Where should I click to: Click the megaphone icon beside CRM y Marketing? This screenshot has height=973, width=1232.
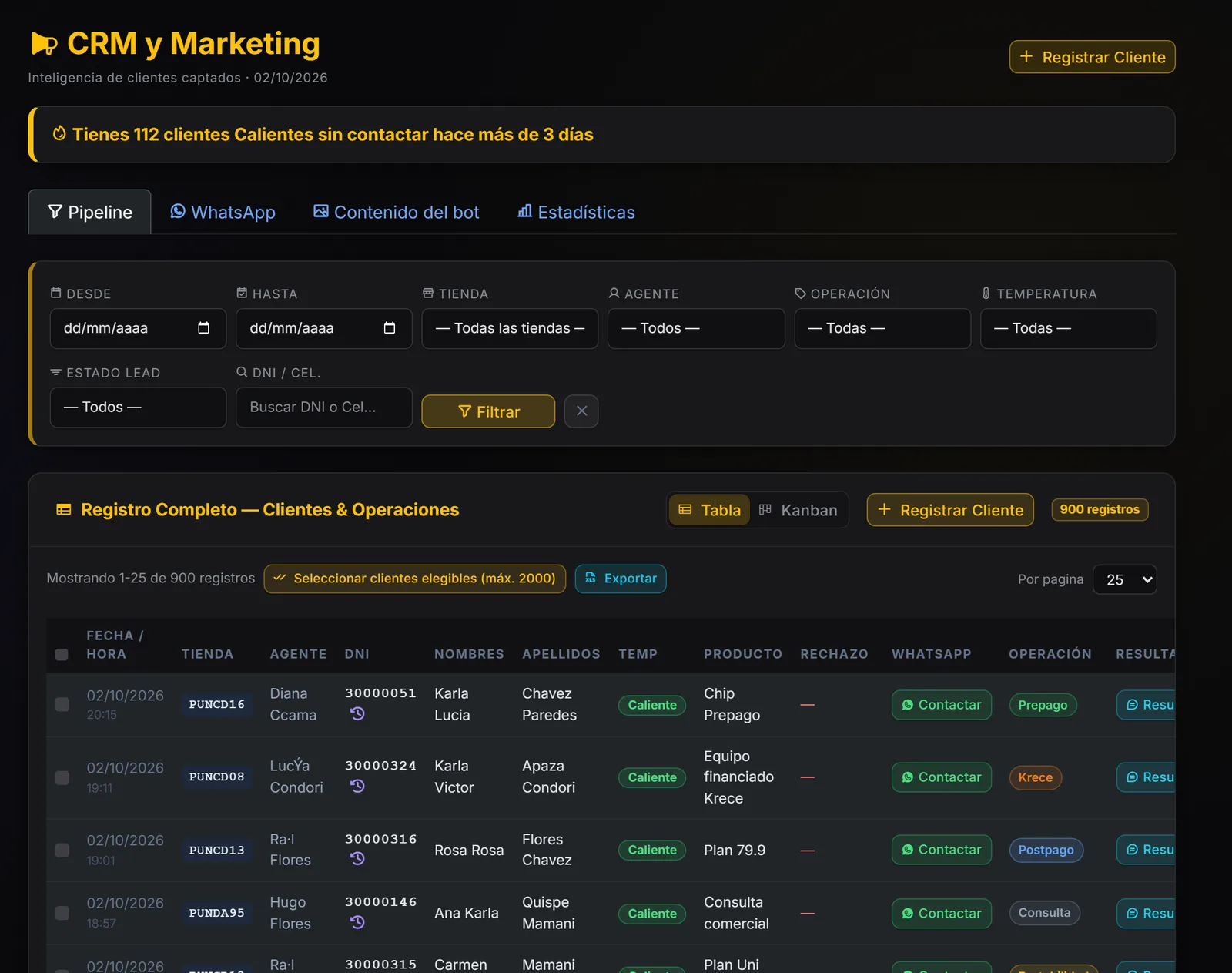(44, 44)
